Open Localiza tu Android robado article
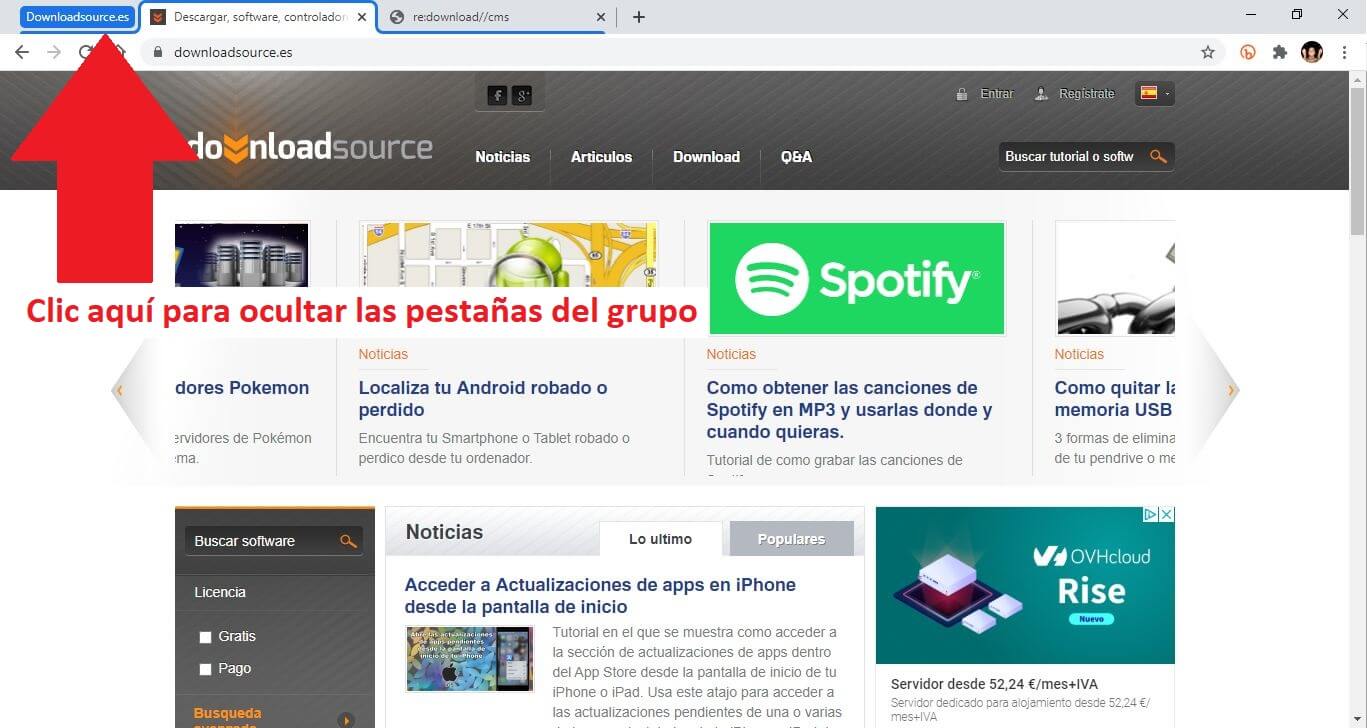Screen dimensions: 1367x728 (483, 399)
